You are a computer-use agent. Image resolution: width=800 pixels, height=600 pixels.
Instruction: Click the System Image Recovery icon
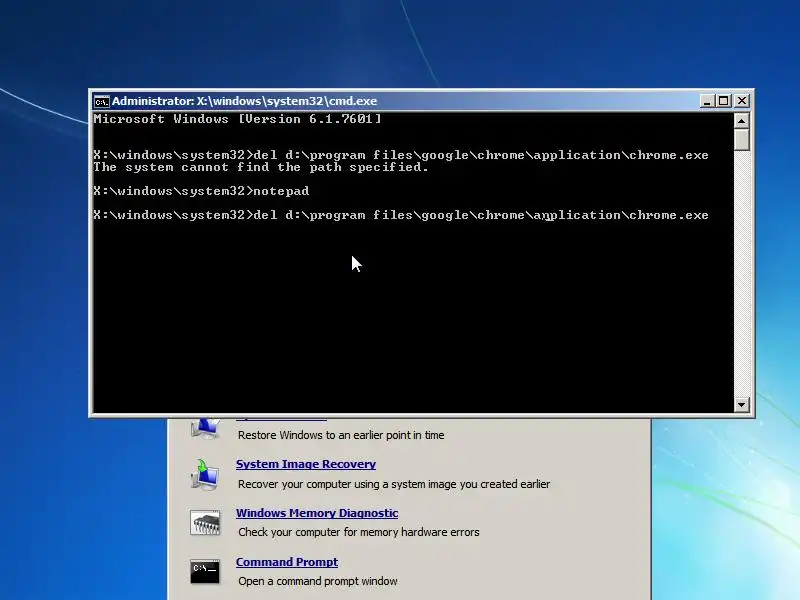point(205,474)
